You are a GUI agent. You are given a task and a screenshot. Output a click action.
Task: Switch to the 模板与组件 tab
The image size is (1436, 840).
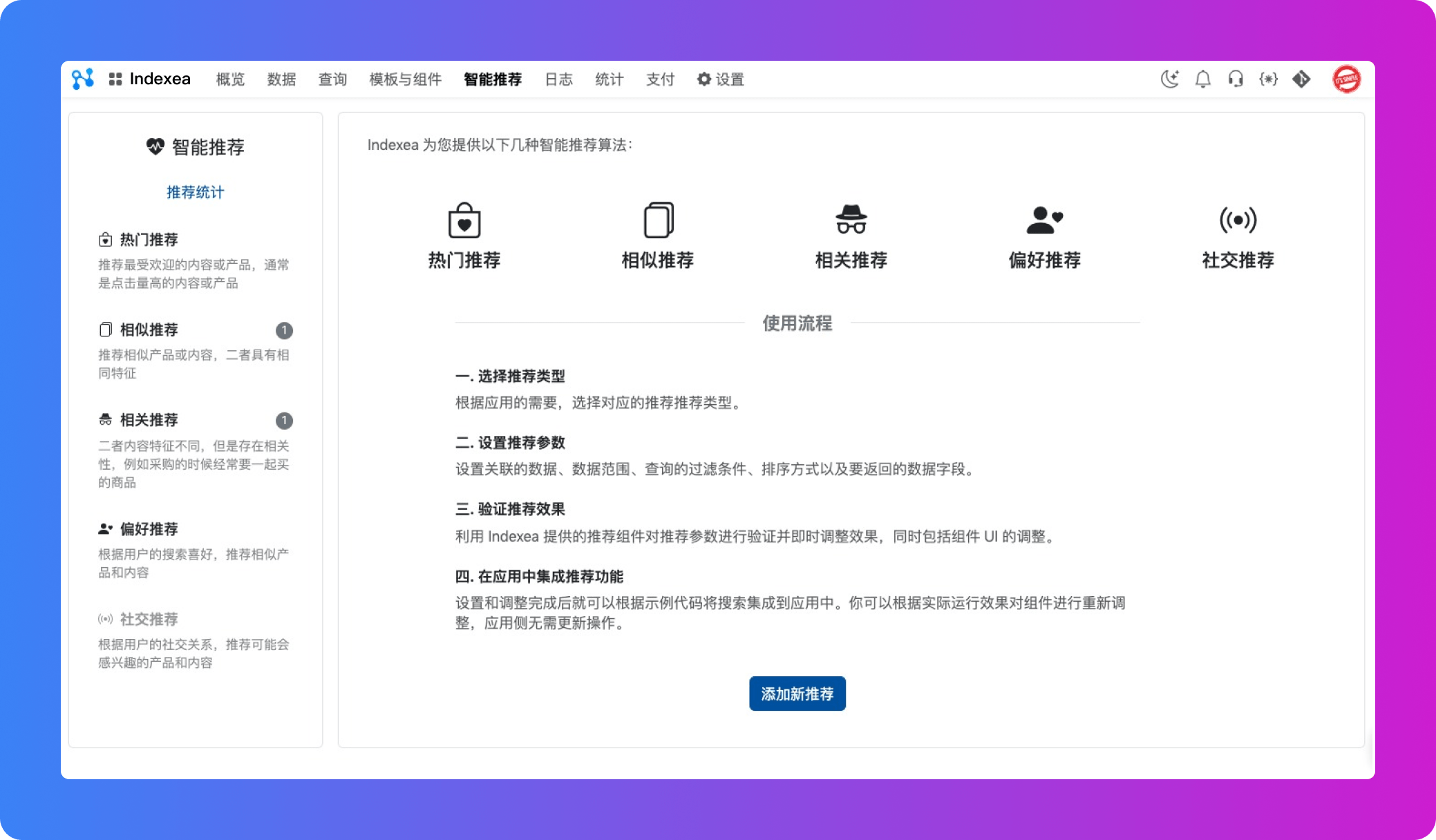[x=405, y=79]
